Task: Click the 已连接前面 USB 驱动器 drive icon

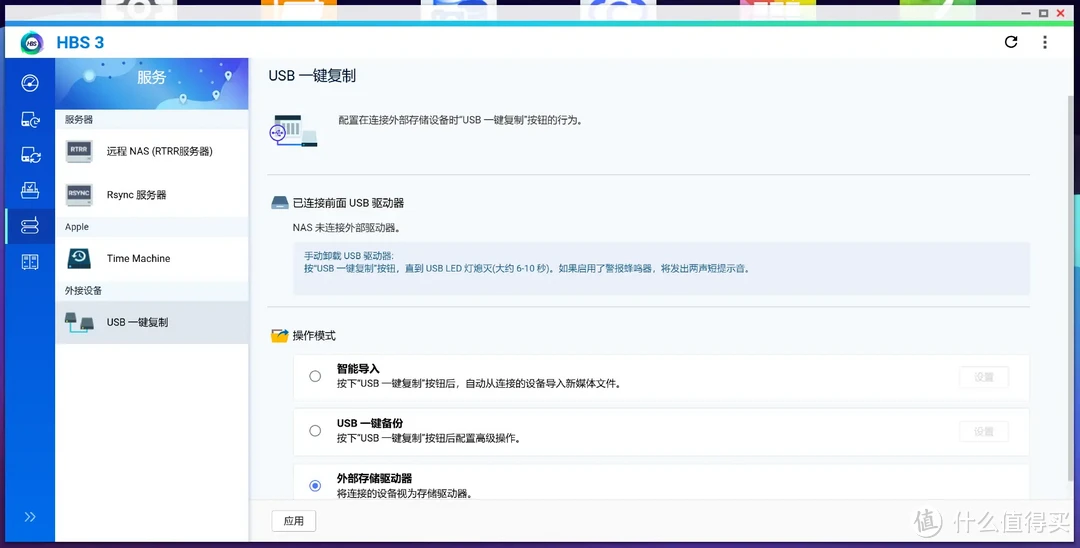Action: point(280,203)
